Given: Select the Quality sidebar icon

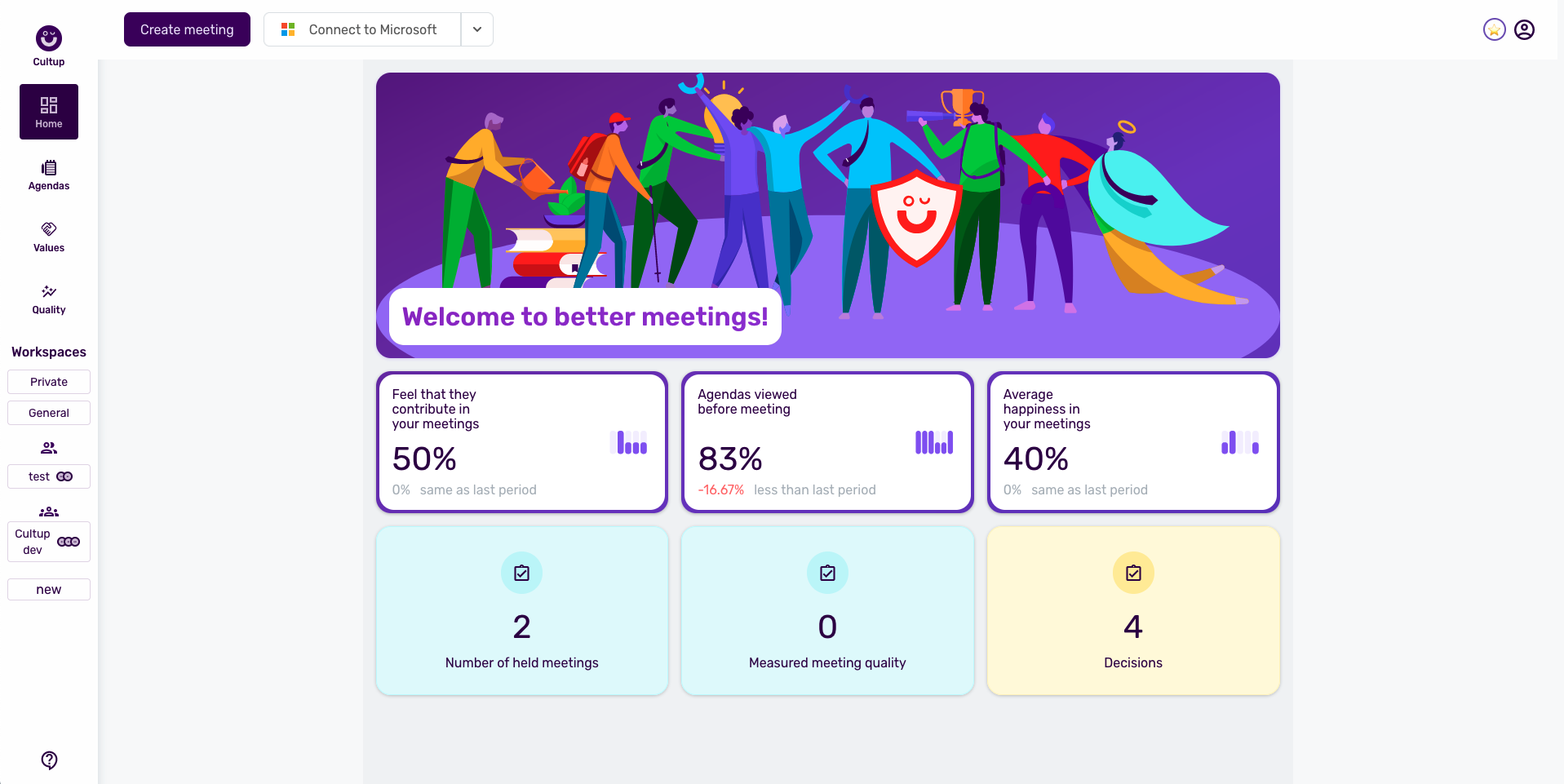Looking at the screenshot, I should pyautogui.click(x=48, y=293).
